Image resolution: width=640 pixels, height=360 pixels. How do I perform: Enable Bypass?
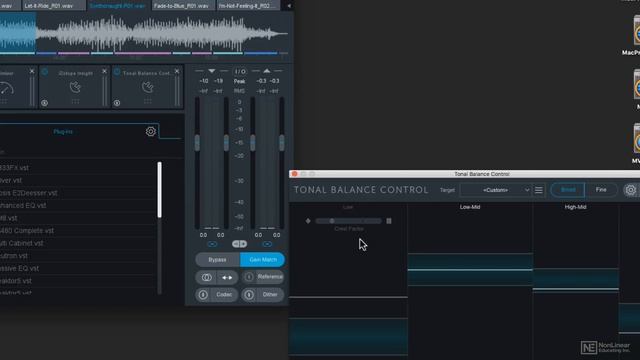[218, 260]
